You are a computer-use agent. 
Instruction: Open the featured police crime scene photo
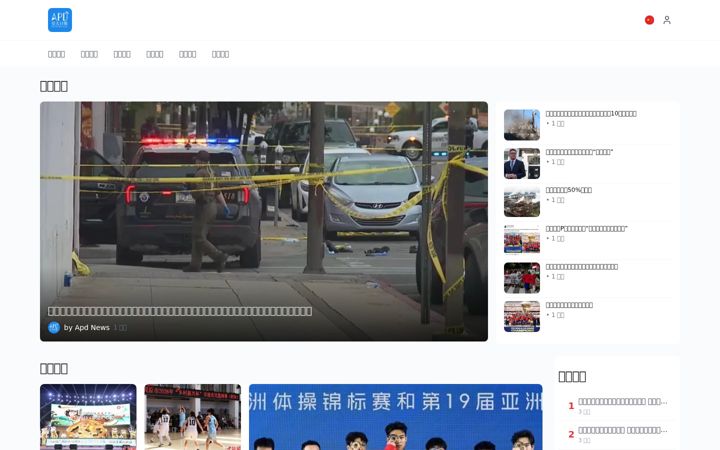click(264, 221)
